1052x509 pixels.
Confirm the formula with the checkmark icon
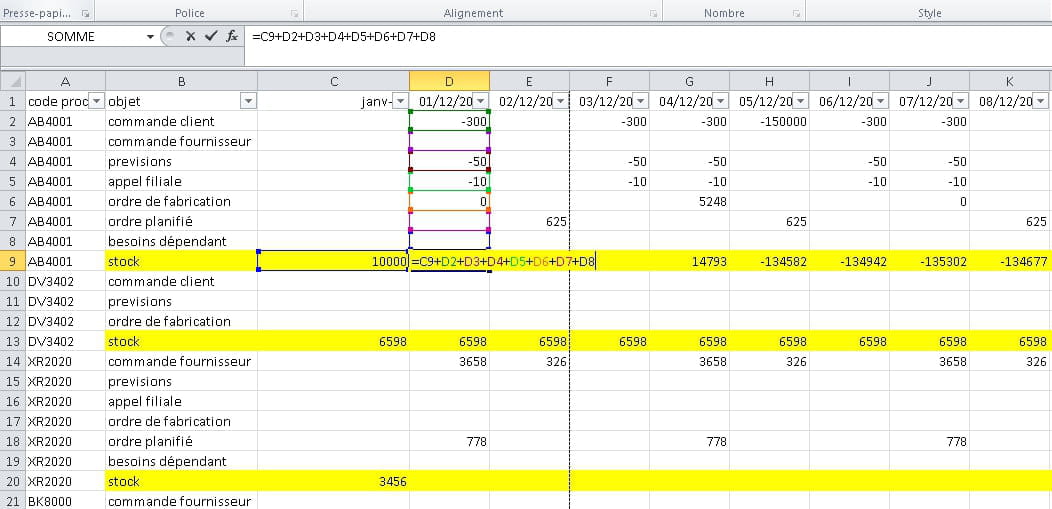[x=211, y=36]
